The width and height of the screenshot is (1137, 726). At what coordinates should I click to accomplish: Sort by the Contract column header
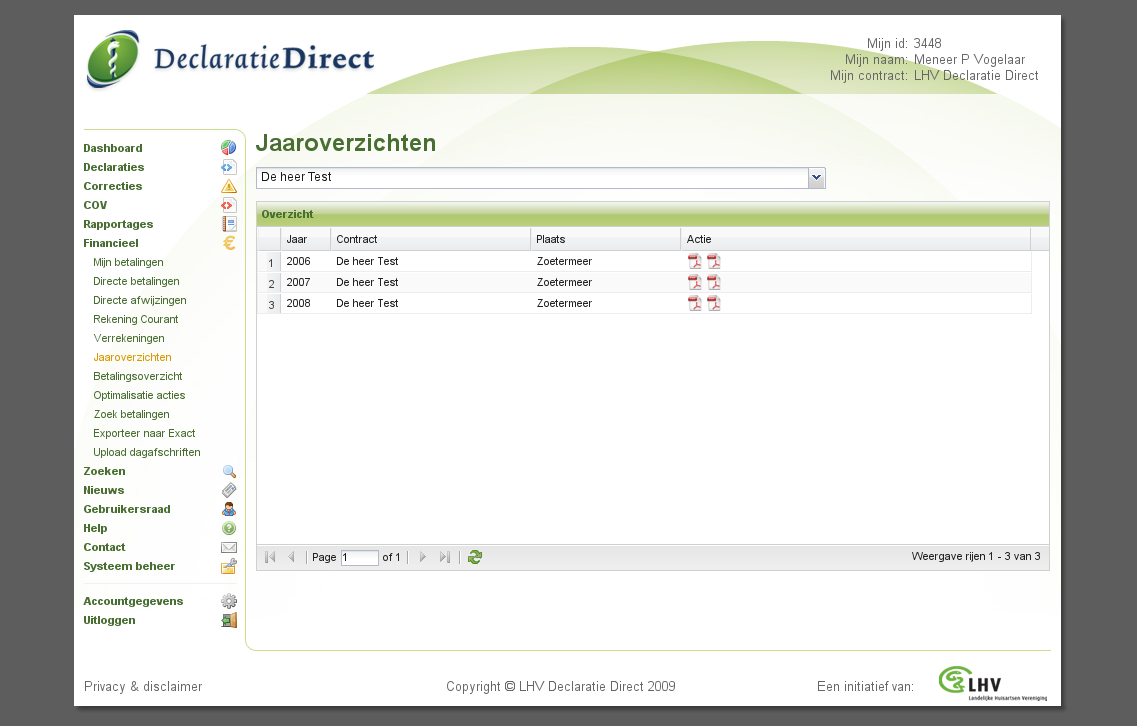point(431,239)
